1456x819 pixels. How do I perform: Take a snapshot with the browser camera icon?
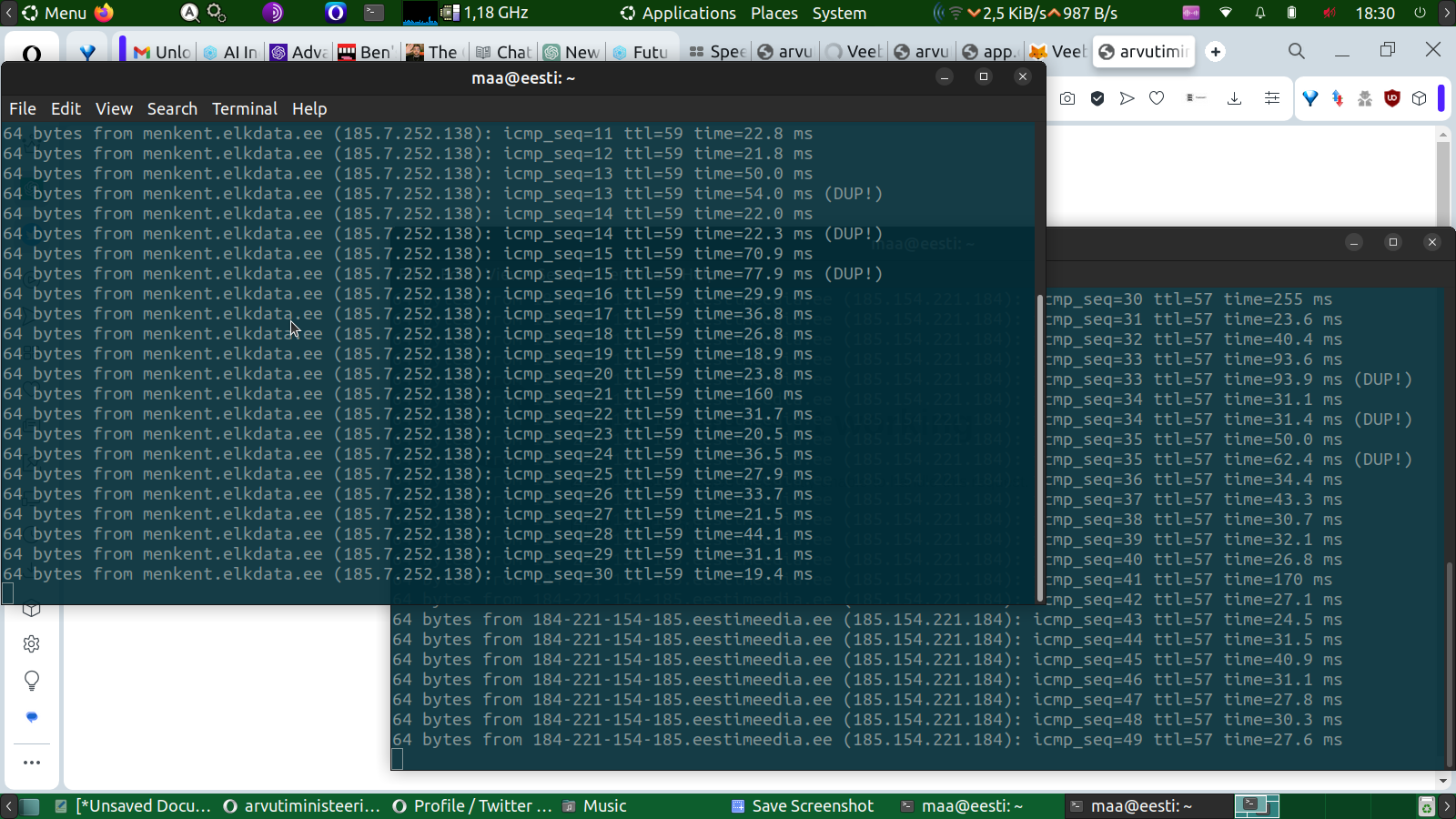[1067, 98]
